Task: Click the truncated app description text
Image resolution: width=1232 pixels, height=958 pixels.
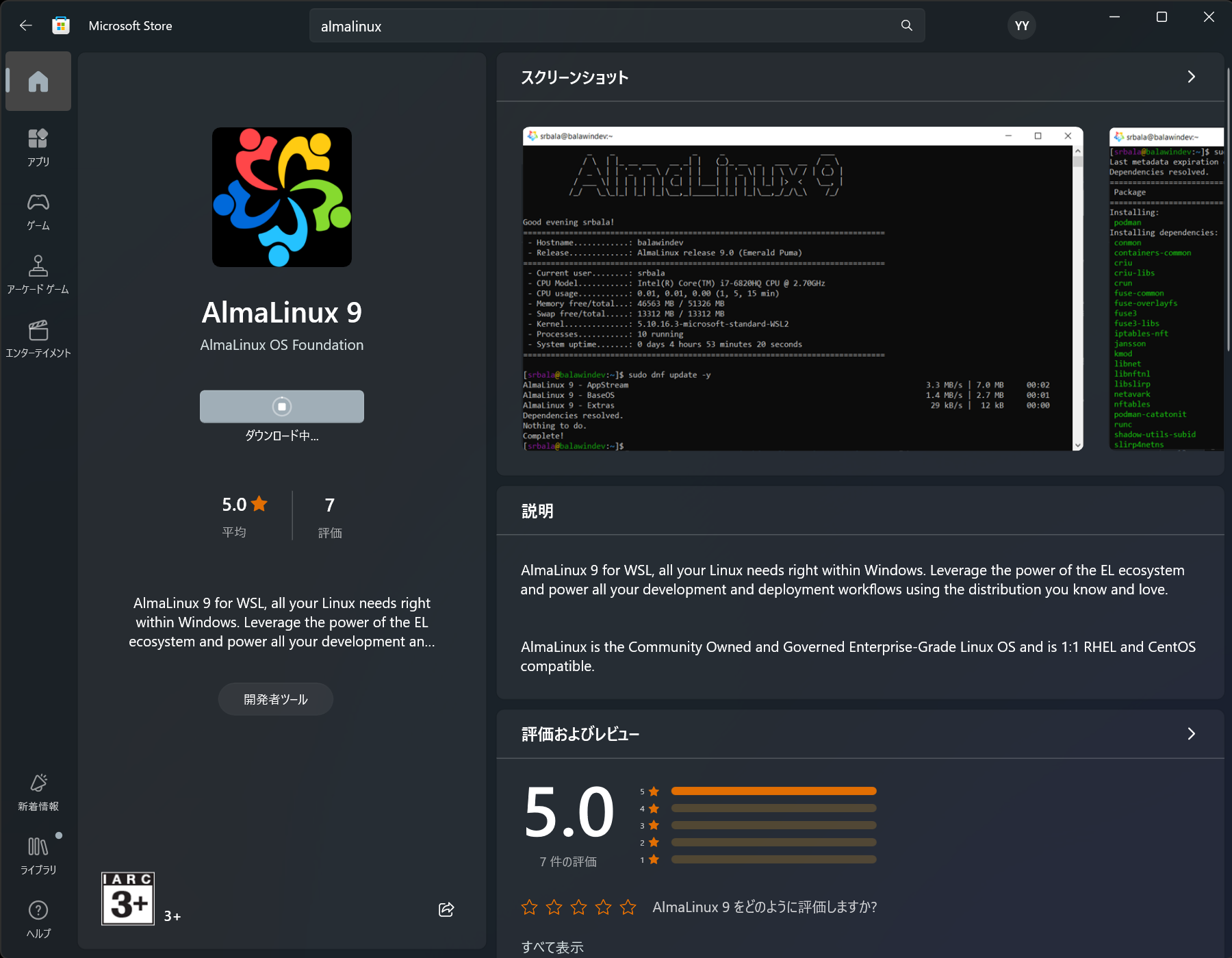Action: pos(282,622)
